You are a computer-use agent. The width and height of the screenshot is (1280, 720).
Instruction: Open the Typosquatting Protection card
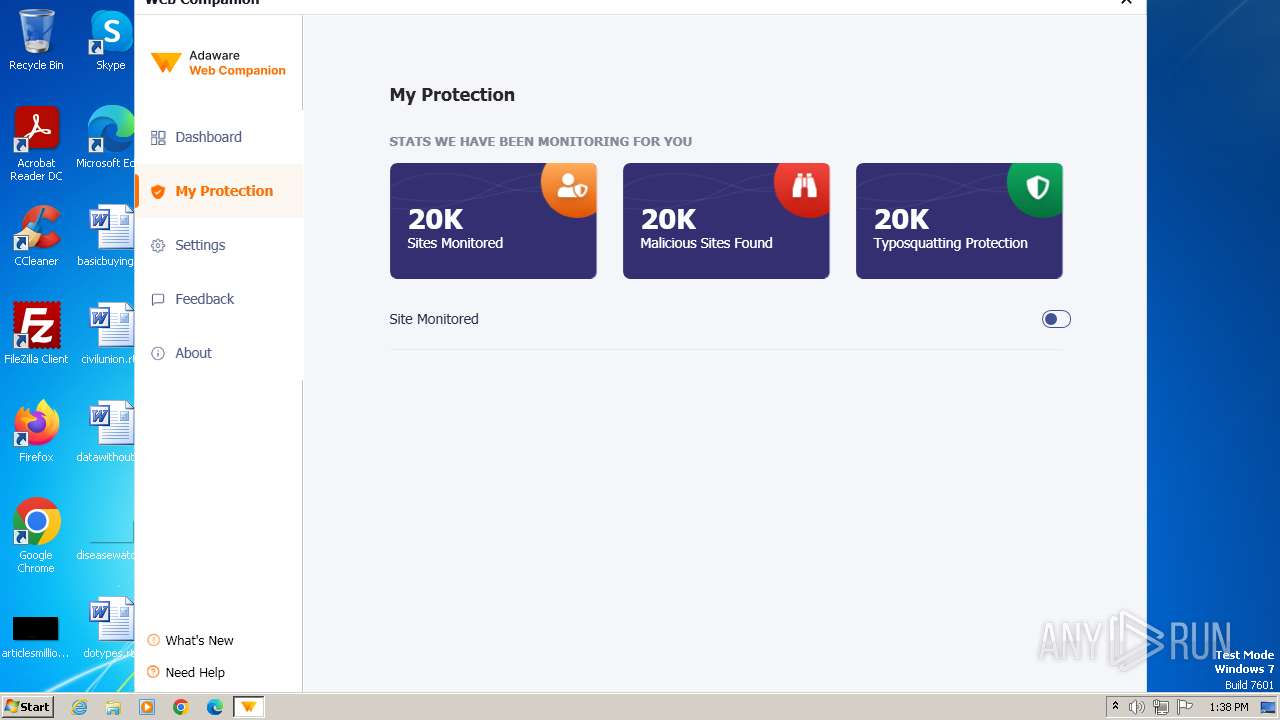click(959, 221)
